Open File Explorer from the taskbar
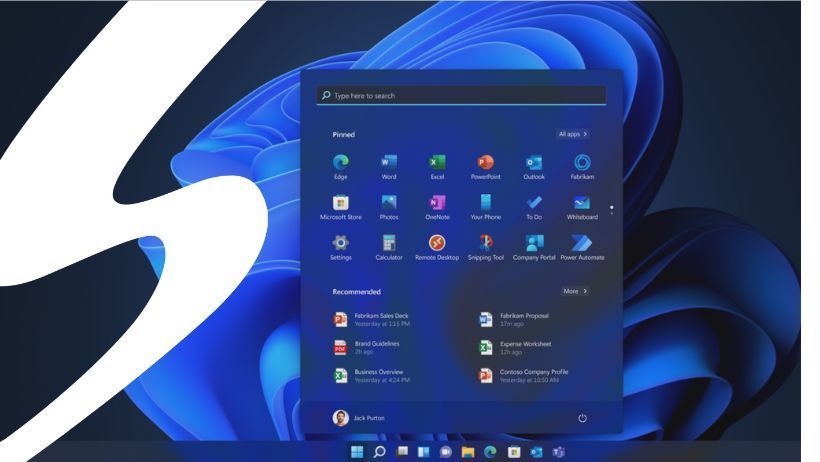The width and height of the screenshot is (820, 462). point(468,452)
